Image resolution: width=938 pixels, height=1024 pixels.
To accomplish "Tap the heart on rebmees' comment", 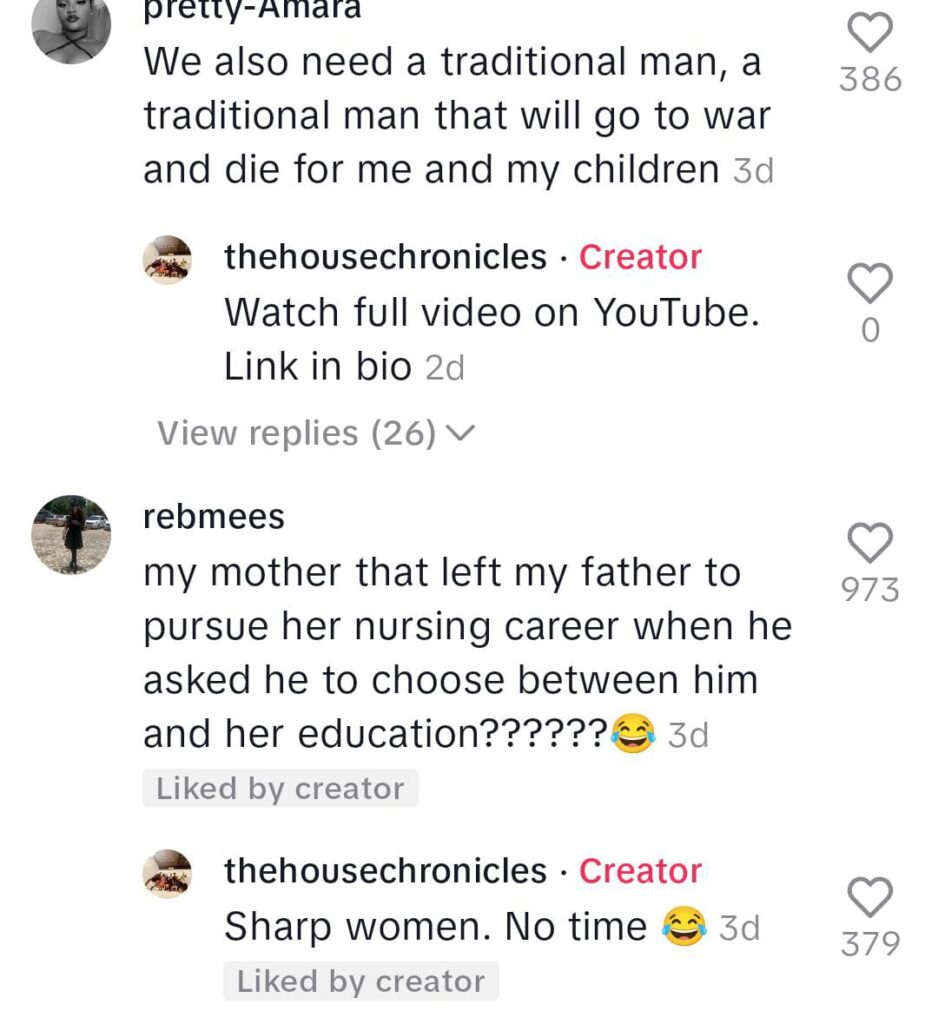I will pyautogui.click(x=870, y=543).
